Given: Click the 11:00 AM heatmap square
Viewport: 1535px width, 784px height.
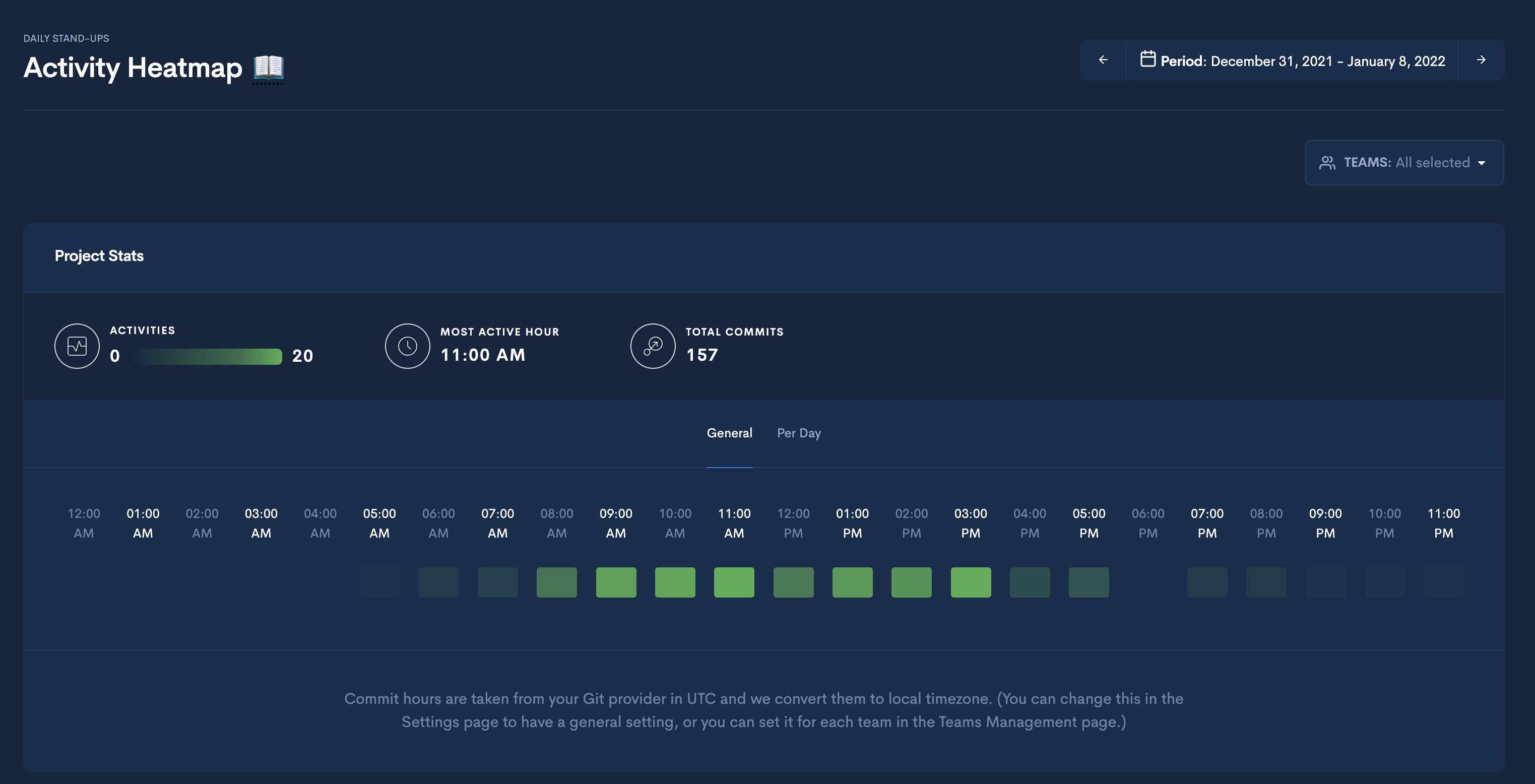Looking at the screenshot, I should (x=734, y=582).
